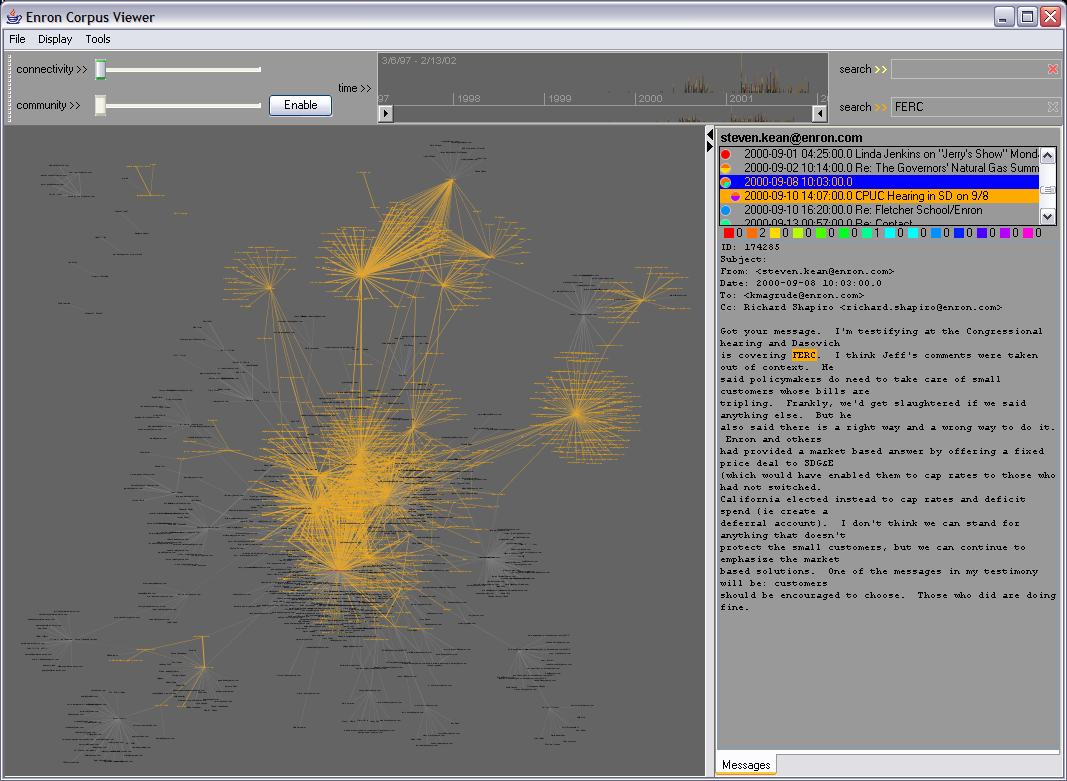Screen dimensions: 1067x781
Task: Click circle icon on the 2000-09-08 10:03 row
Action: click(725, 182)
